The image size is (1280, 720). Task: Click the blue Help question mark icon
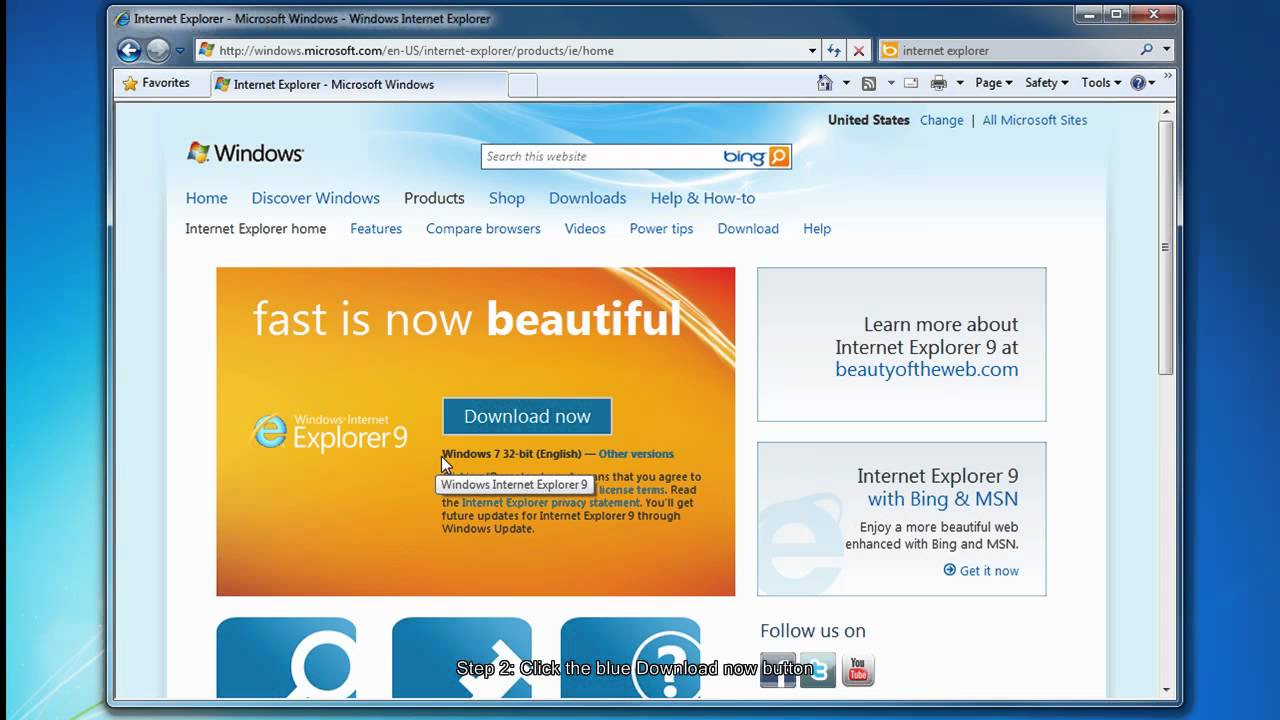click(x=1138, y=83)
